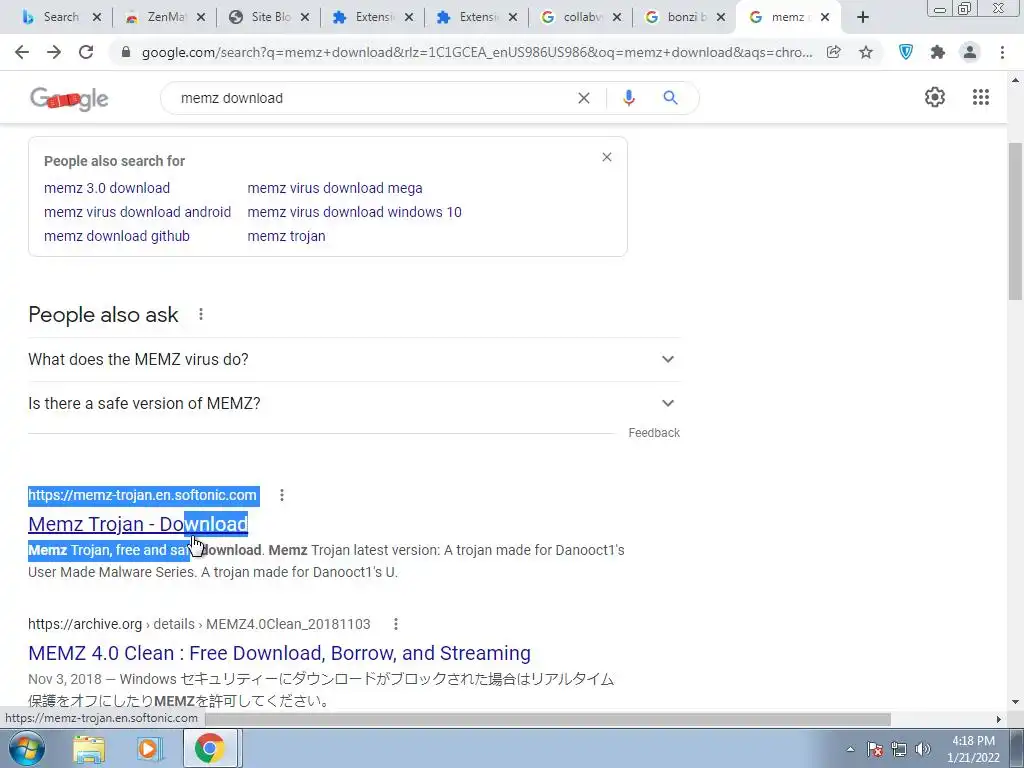
Task: Send Feedback on People also ask
Action: 654,433
